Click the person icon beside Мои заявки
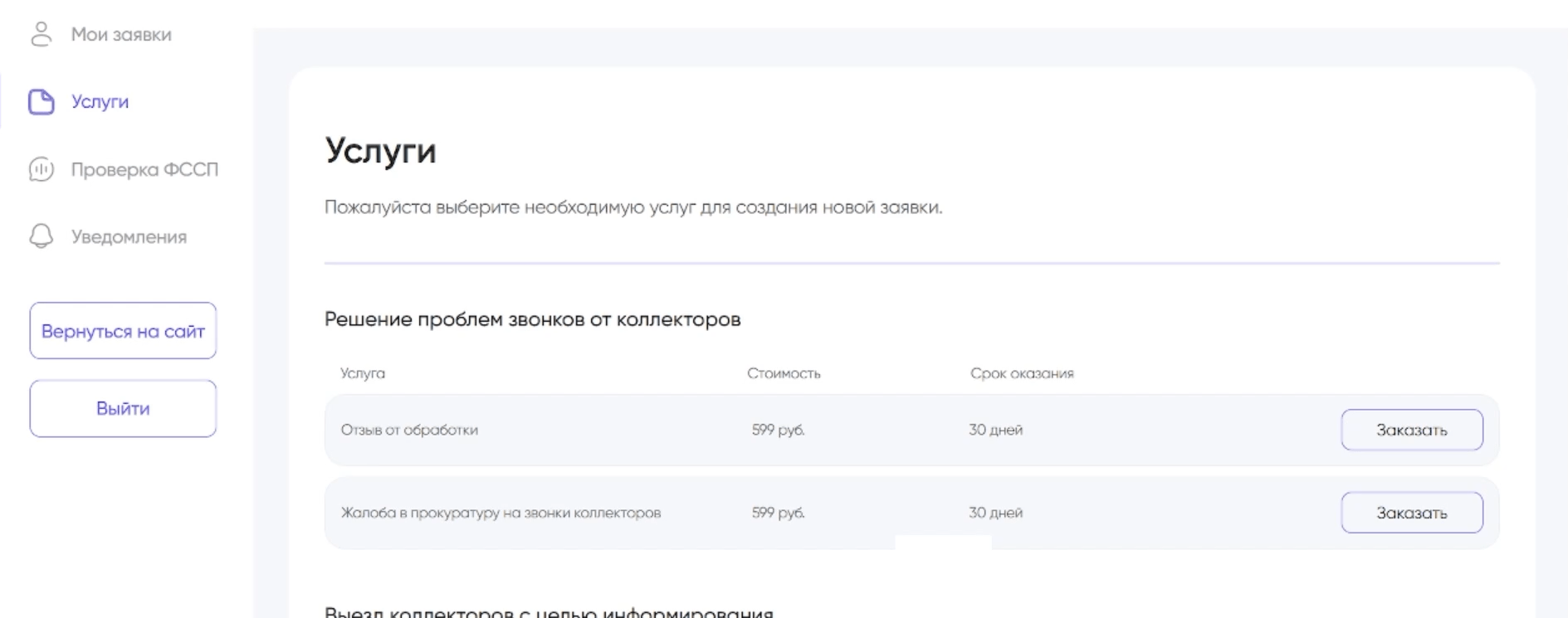This screenshot has height=618, width=1568. pos(41,34)
